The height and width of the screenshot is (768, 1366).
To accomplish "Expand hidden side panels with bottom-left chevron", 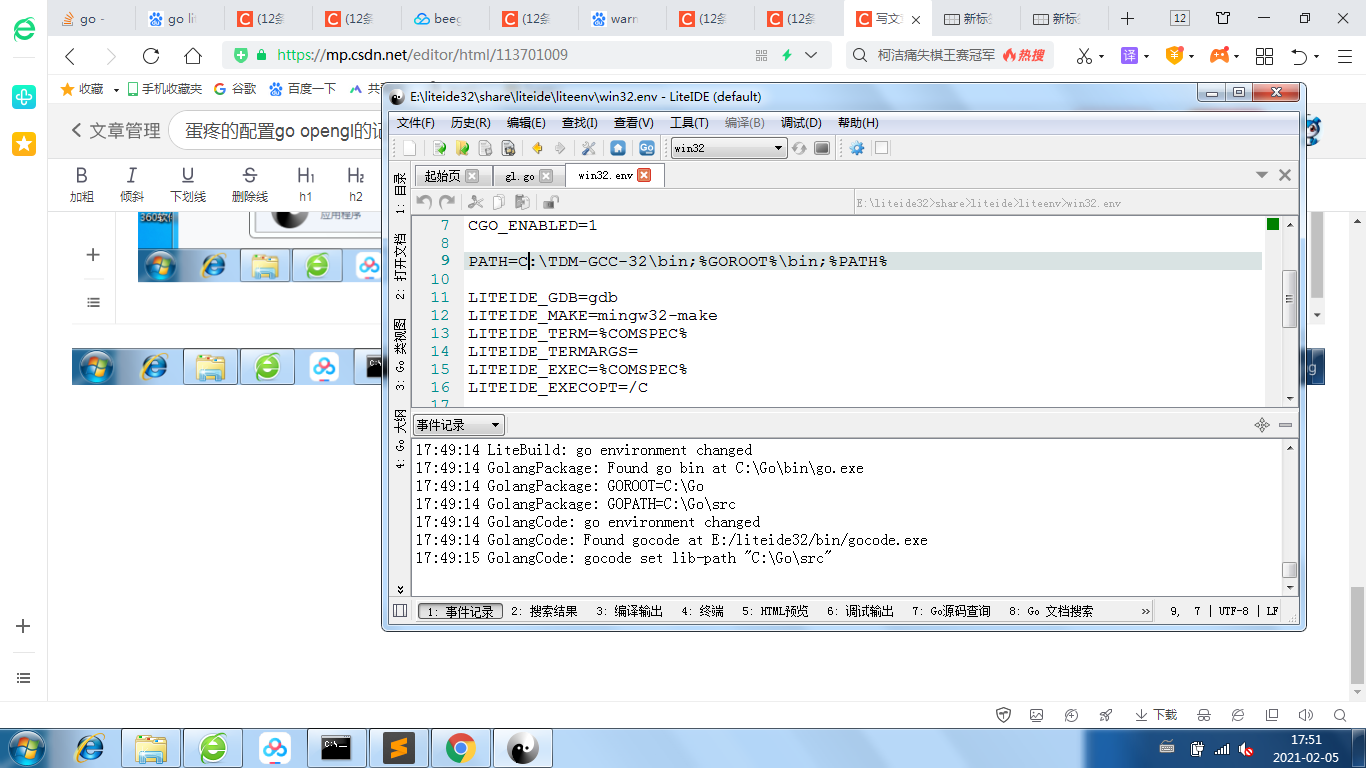I will [400, 590].
